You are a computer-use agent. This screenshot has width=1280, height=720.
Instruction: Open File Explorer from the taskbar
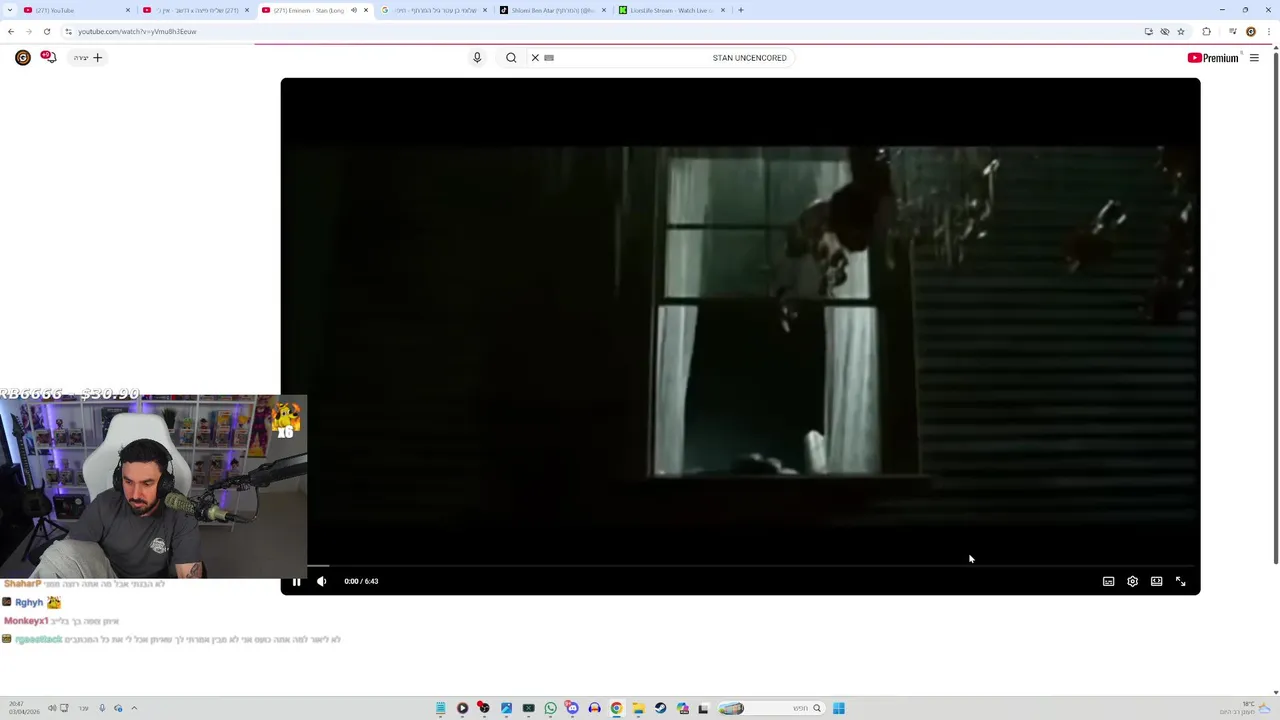pyautogui.click(x=638, y=708)
